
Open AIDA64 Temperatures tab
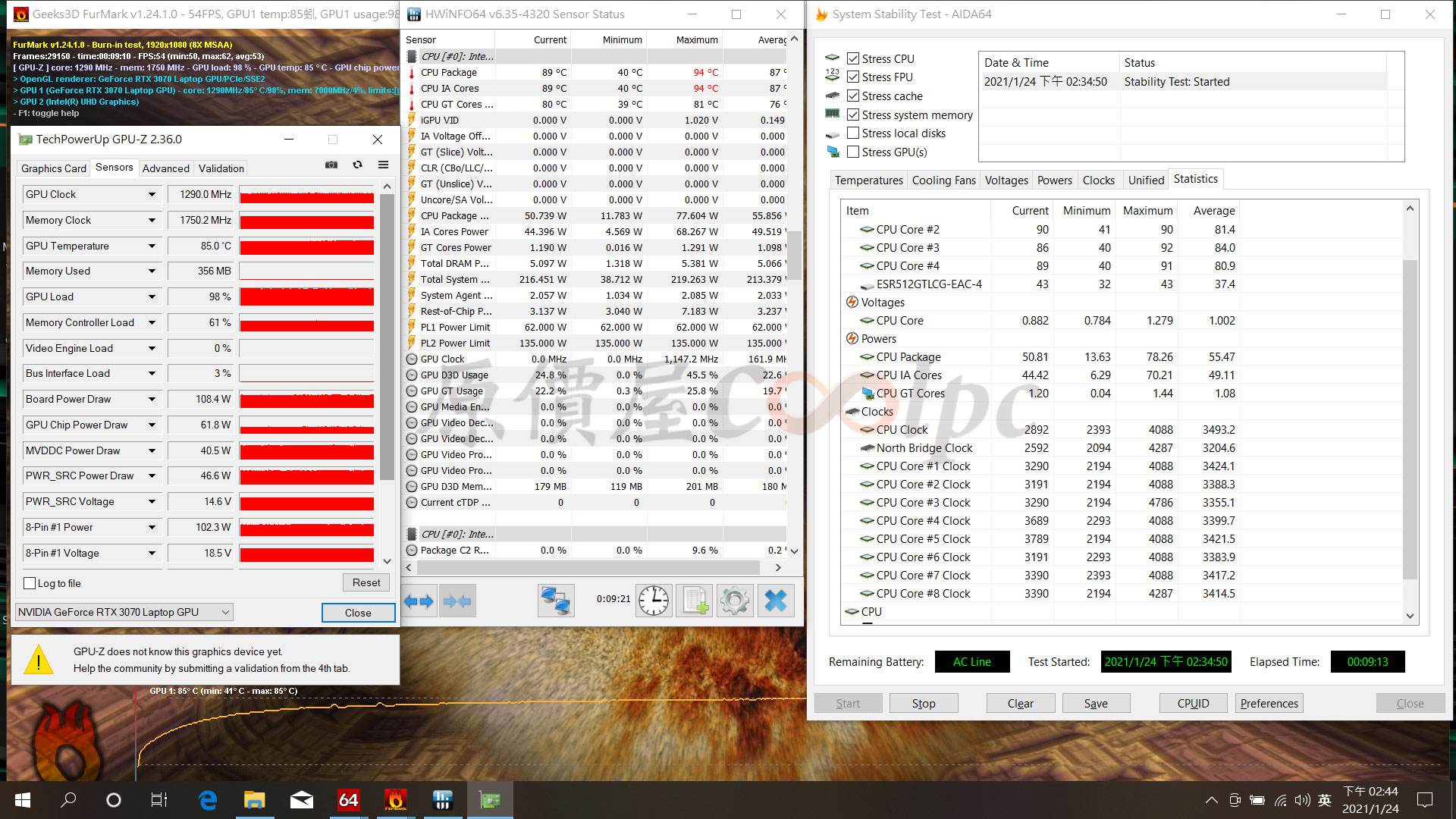[868, 180]
